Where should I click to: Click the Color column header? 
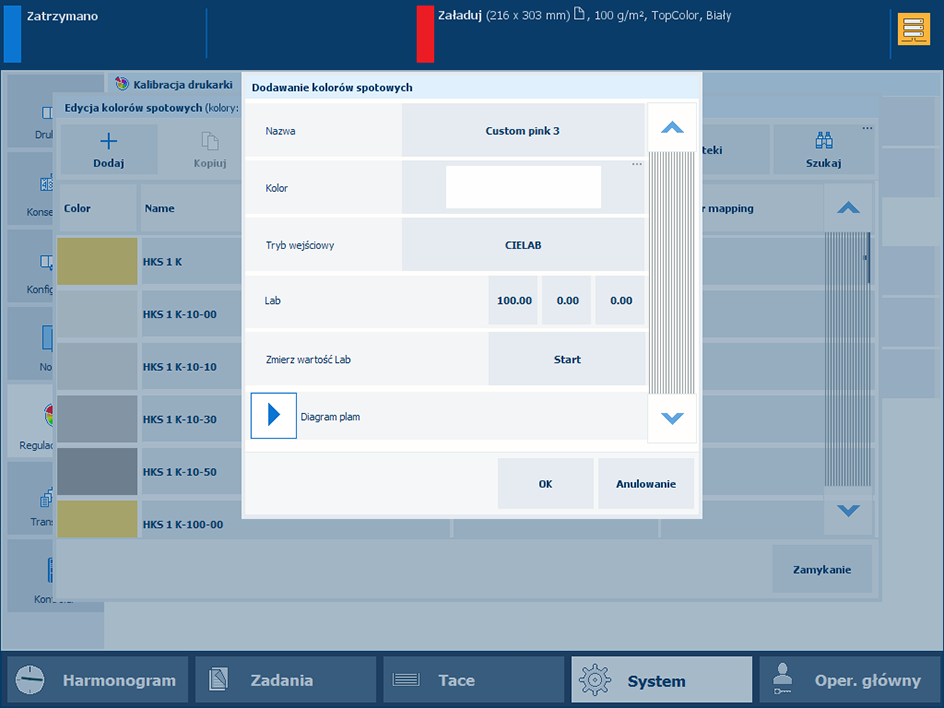click(97, 208)
